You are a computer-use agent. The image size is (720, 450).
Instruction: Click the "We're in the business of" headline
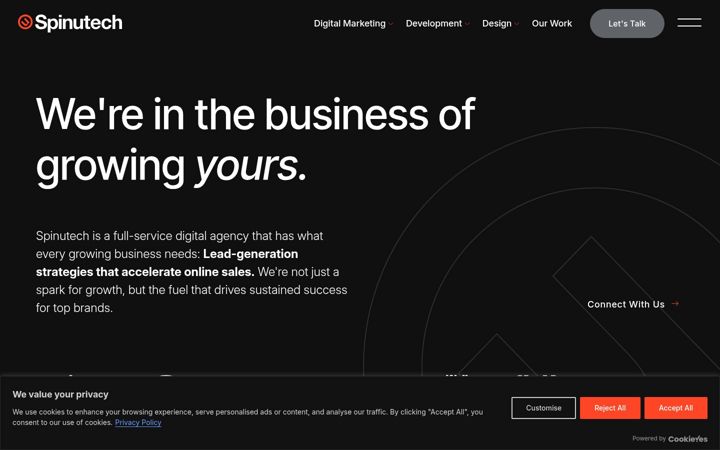255,114
